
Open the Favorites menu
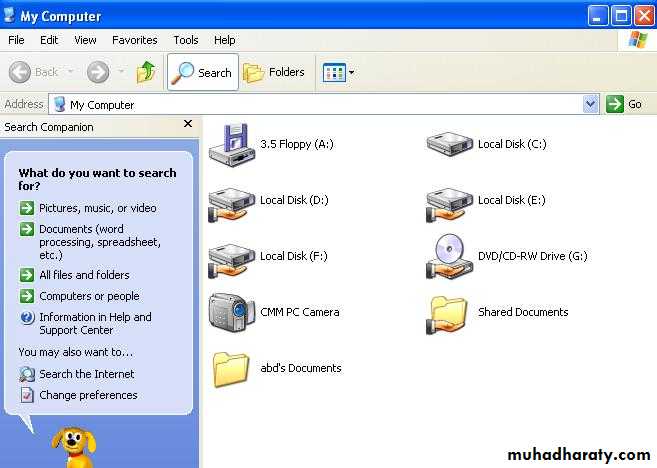click(x=134, y=40)
